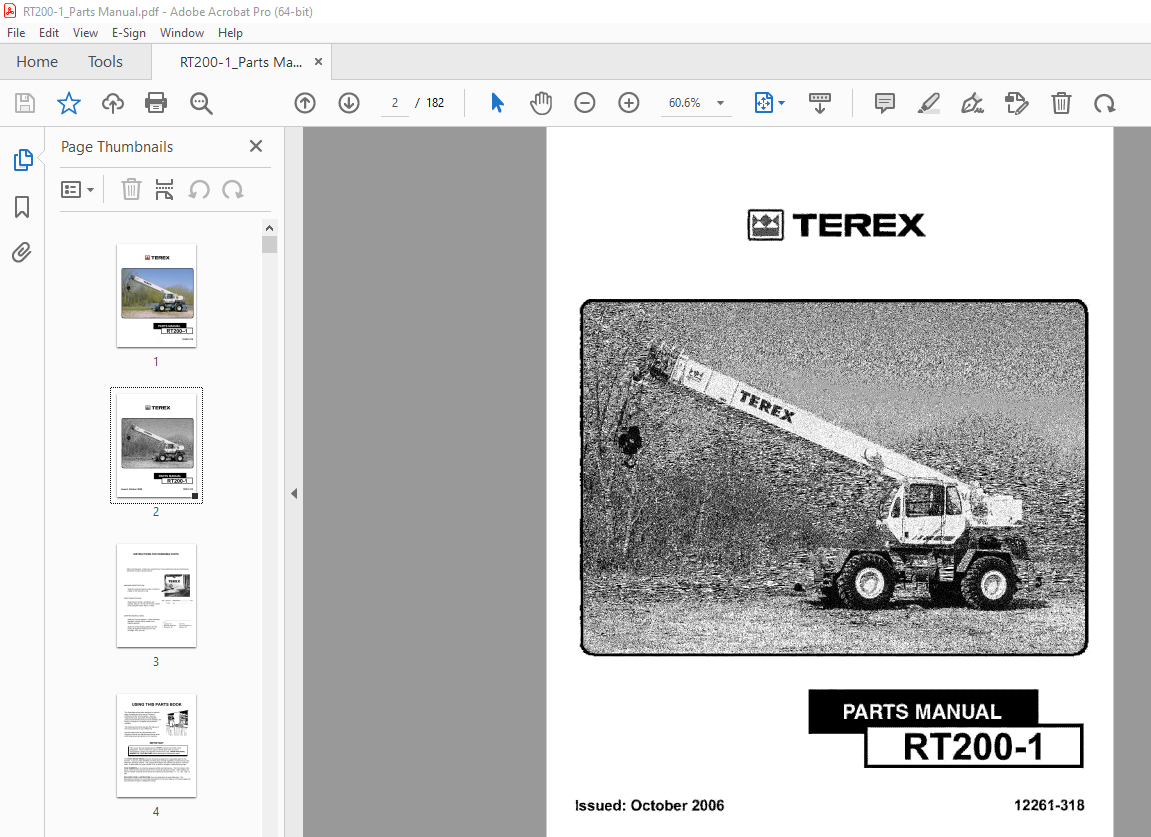Screen dimensions: 1151x837
Task: Click the Save file icon
Action: pyautogui.click(x=25, y=103)
